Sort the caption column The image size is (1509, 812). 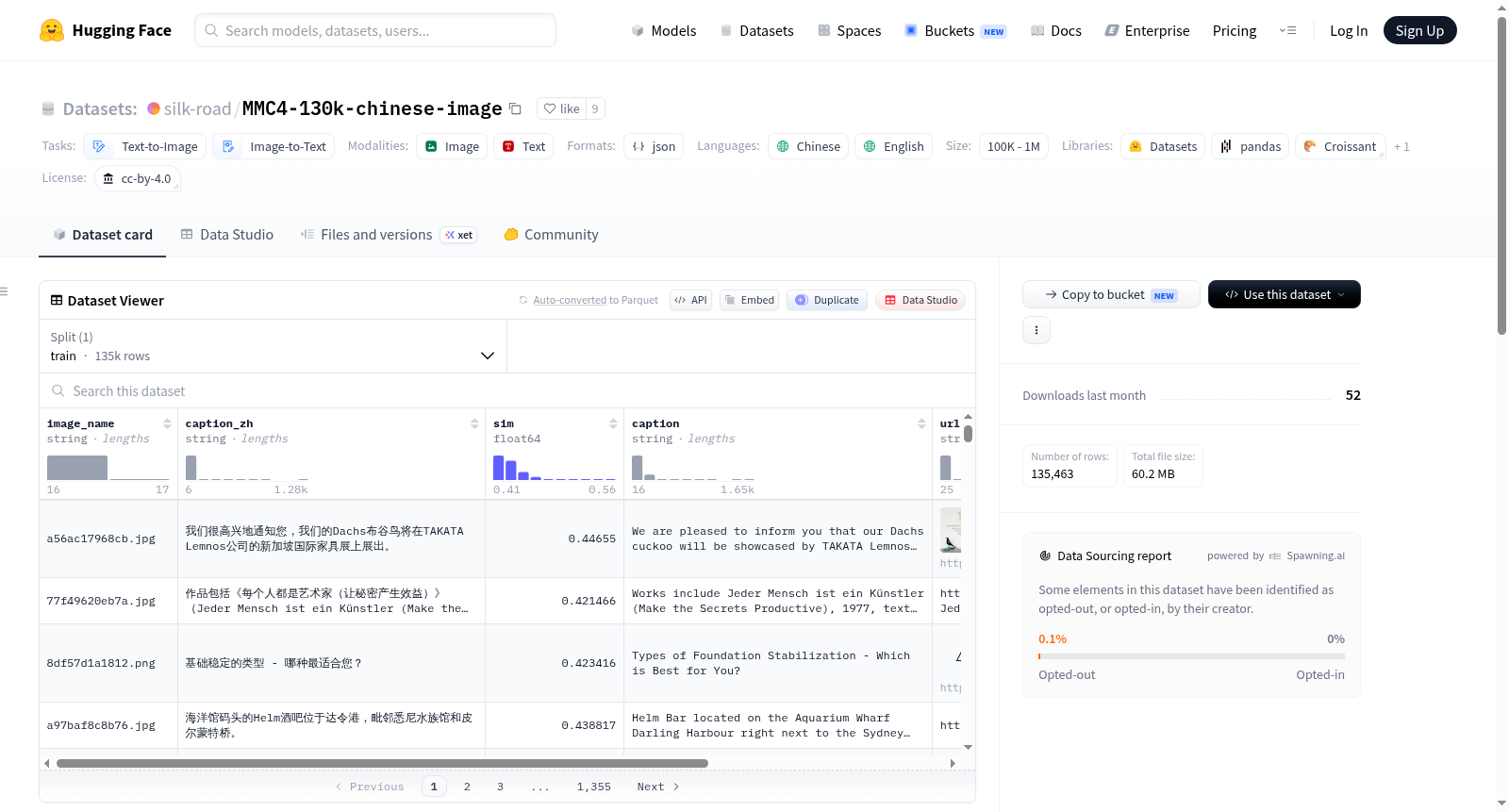click(921, 423)
